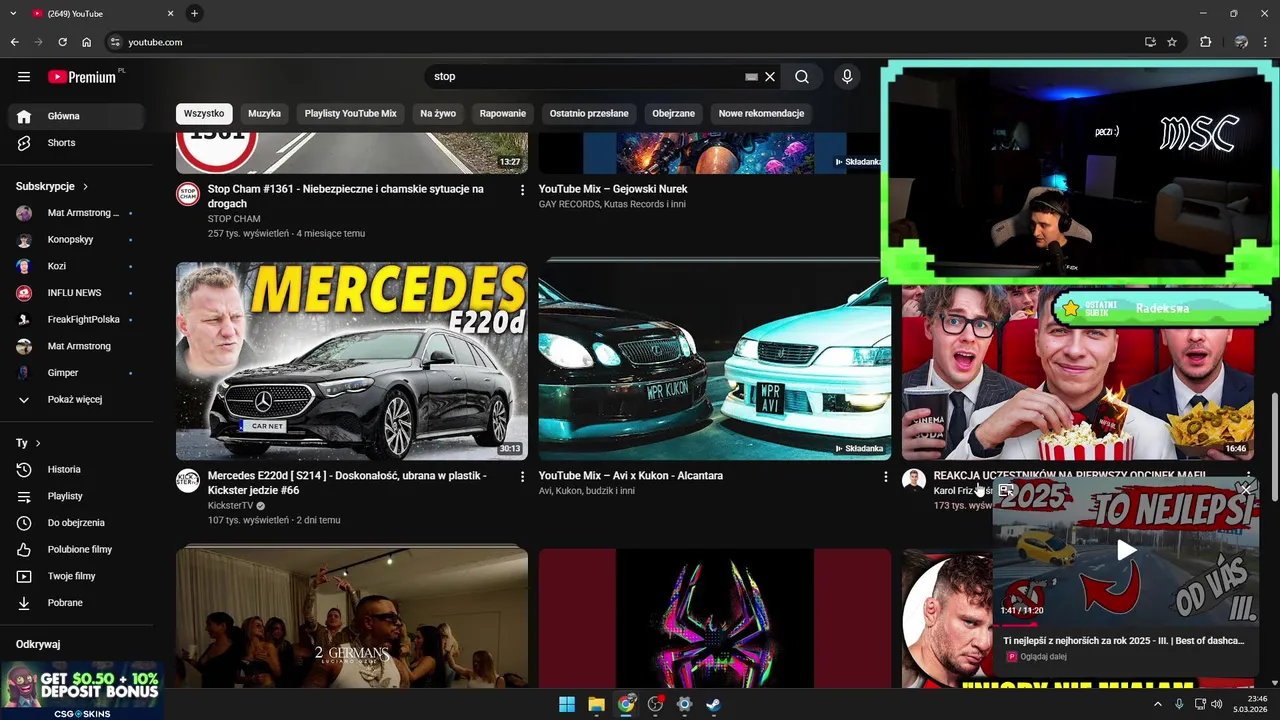This screenshot has height=720, width=1280.
Task: Open Chrome extensions puzzle icon
Action: click(1205, 42)
